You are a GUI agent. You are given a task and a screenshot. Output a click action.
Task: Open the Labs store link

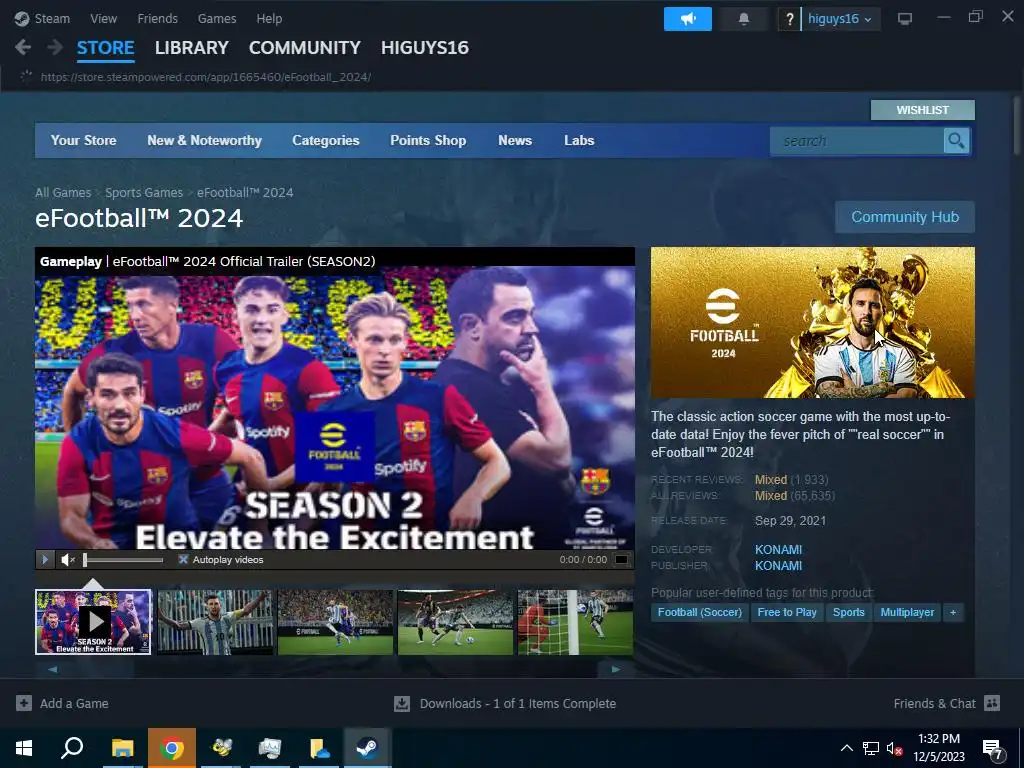(579, 140)
